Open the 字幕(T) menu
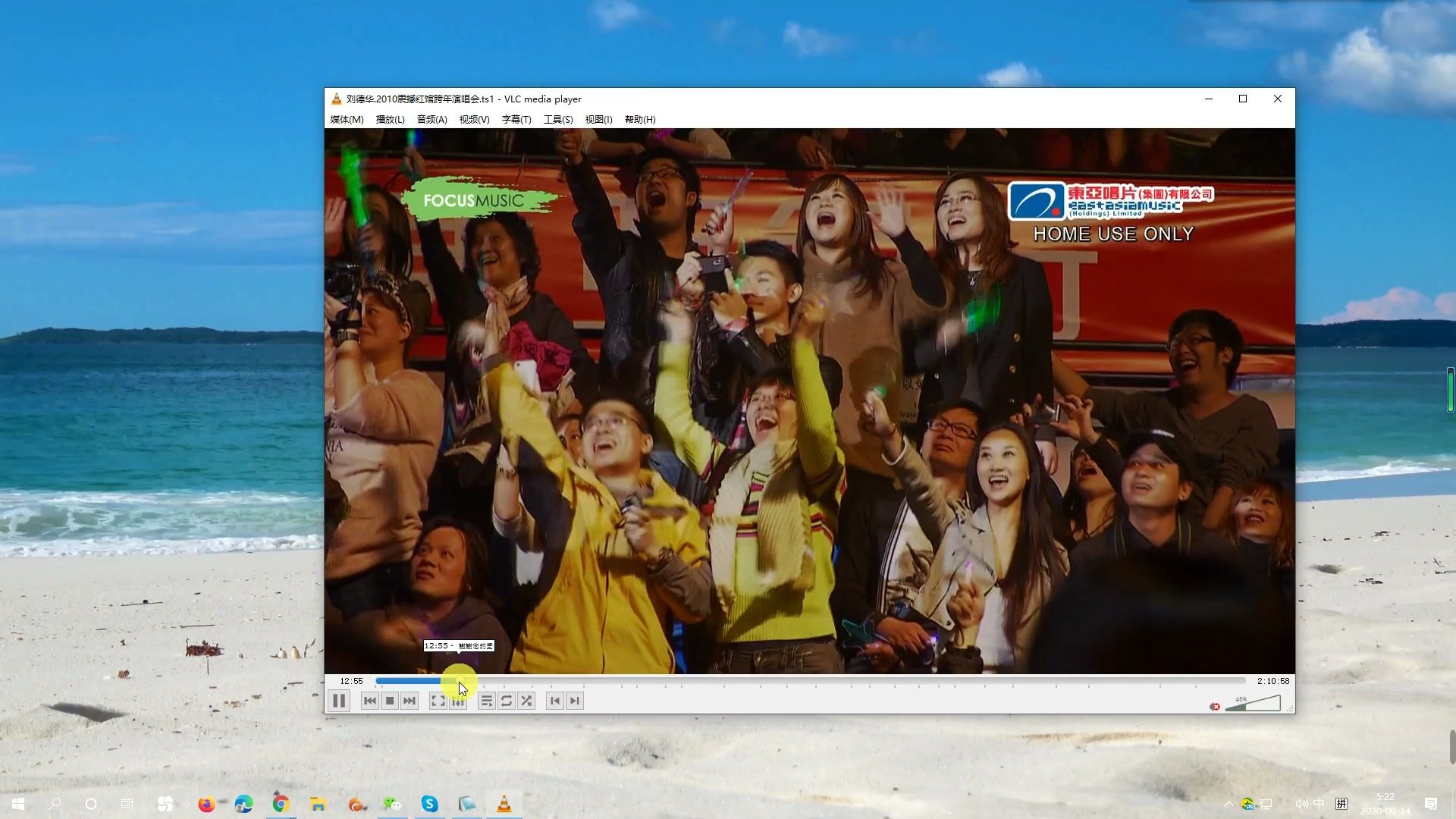The image size is (1456, 819). point(516,119)
